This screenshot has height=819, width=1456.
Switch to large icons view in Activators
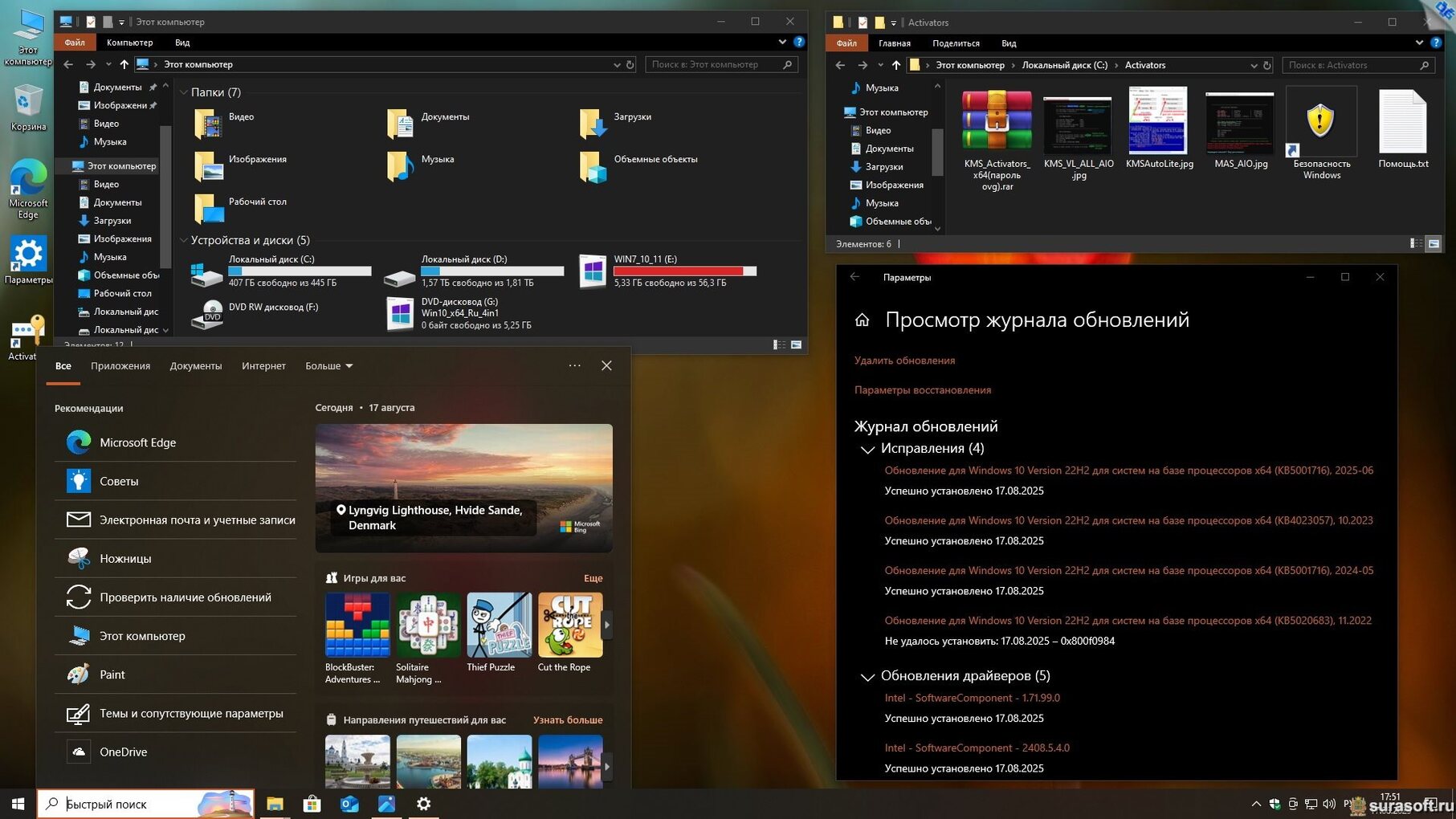pos(1434,243)
